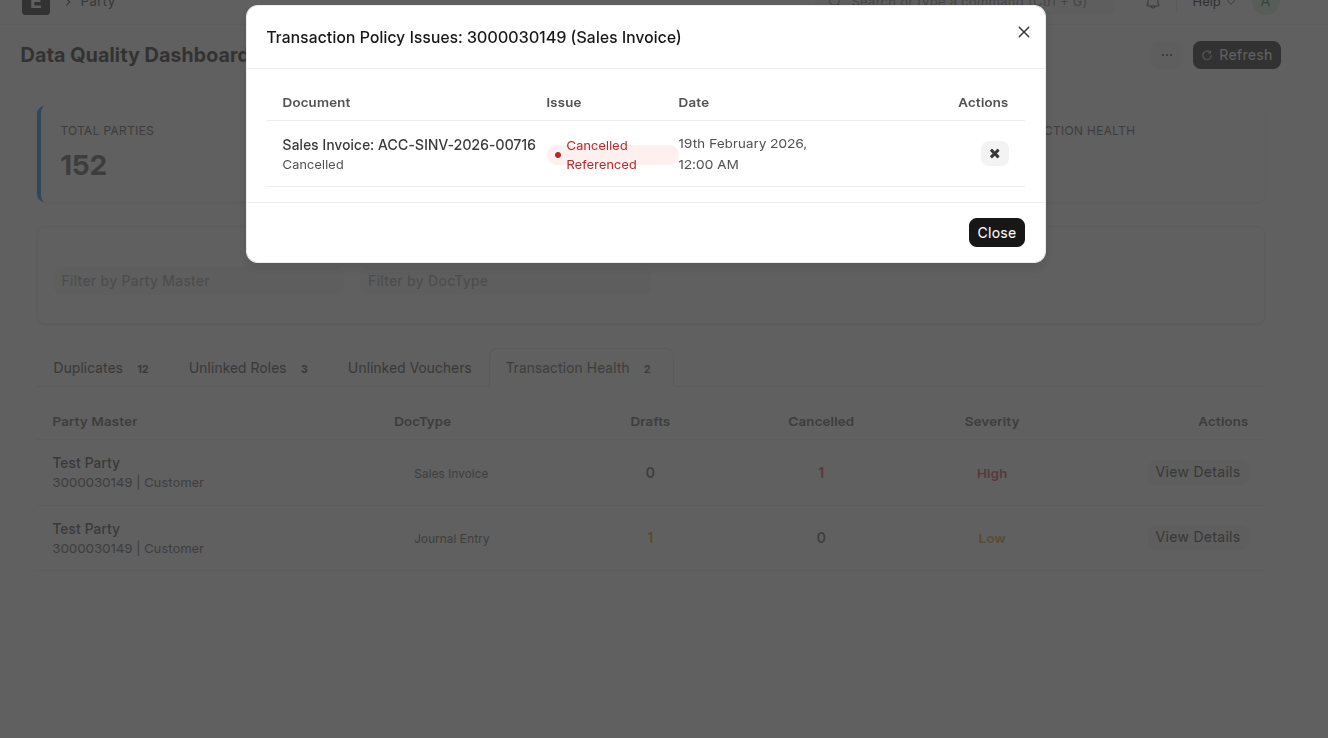Focus the Filter by Party Master field

(x=198, y=281)
